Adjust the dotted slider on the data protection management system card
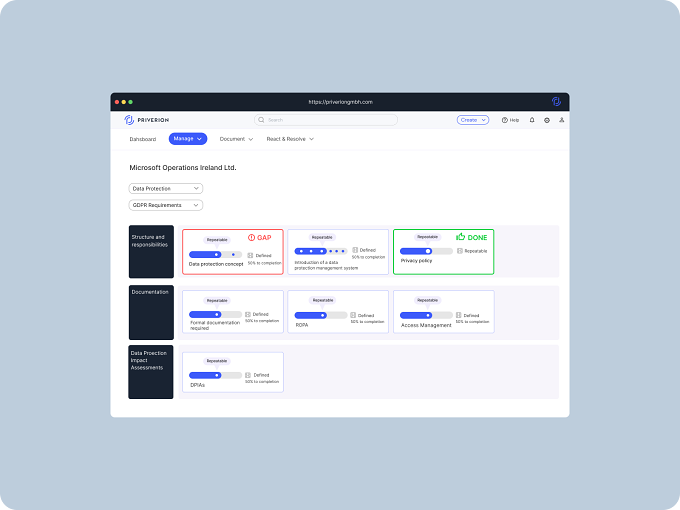The width and height of the screenshot is (680, 510). pos(321,251)
